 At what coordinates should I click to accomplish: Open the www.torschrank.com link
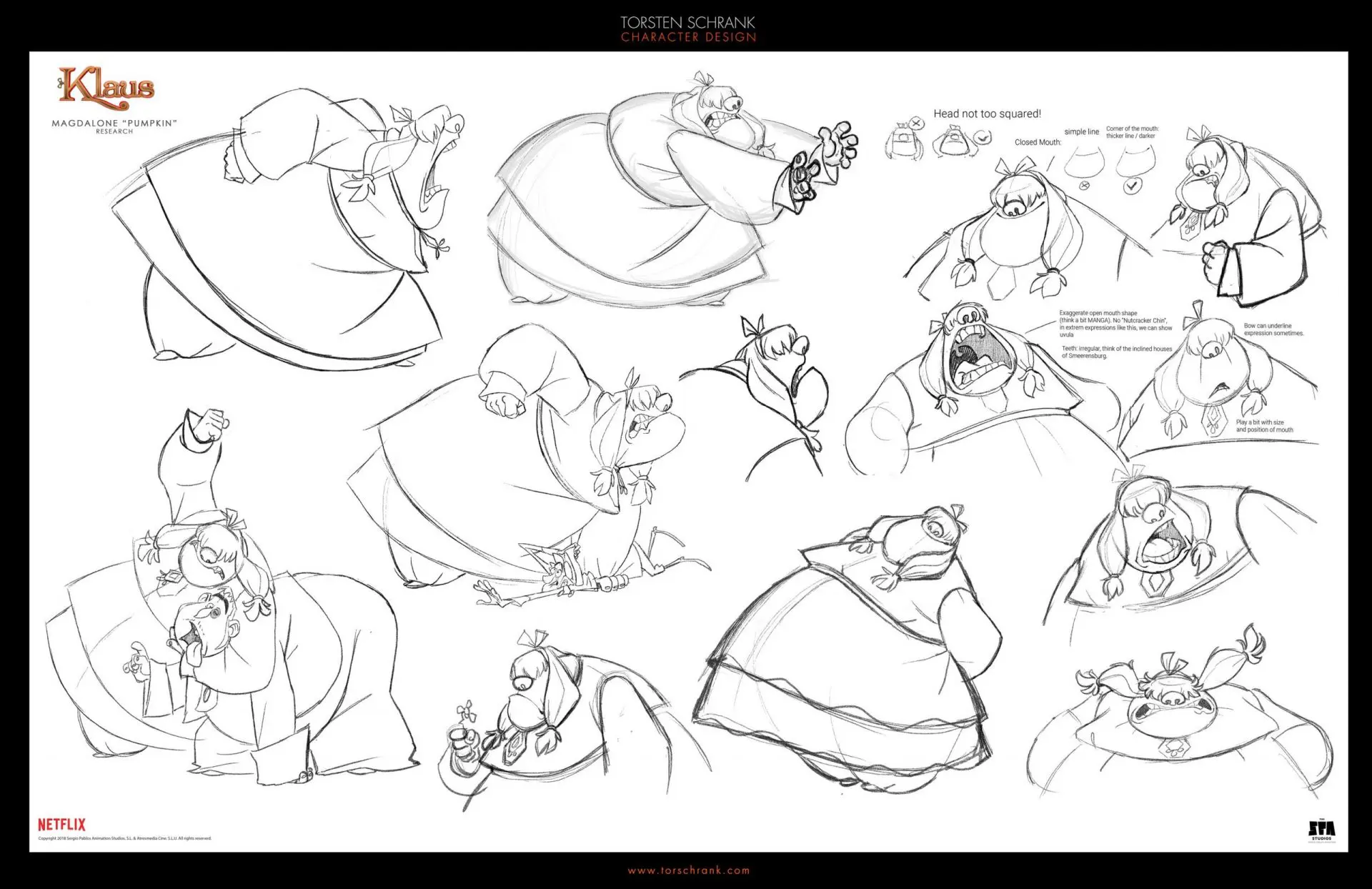[x=689, y=870]
